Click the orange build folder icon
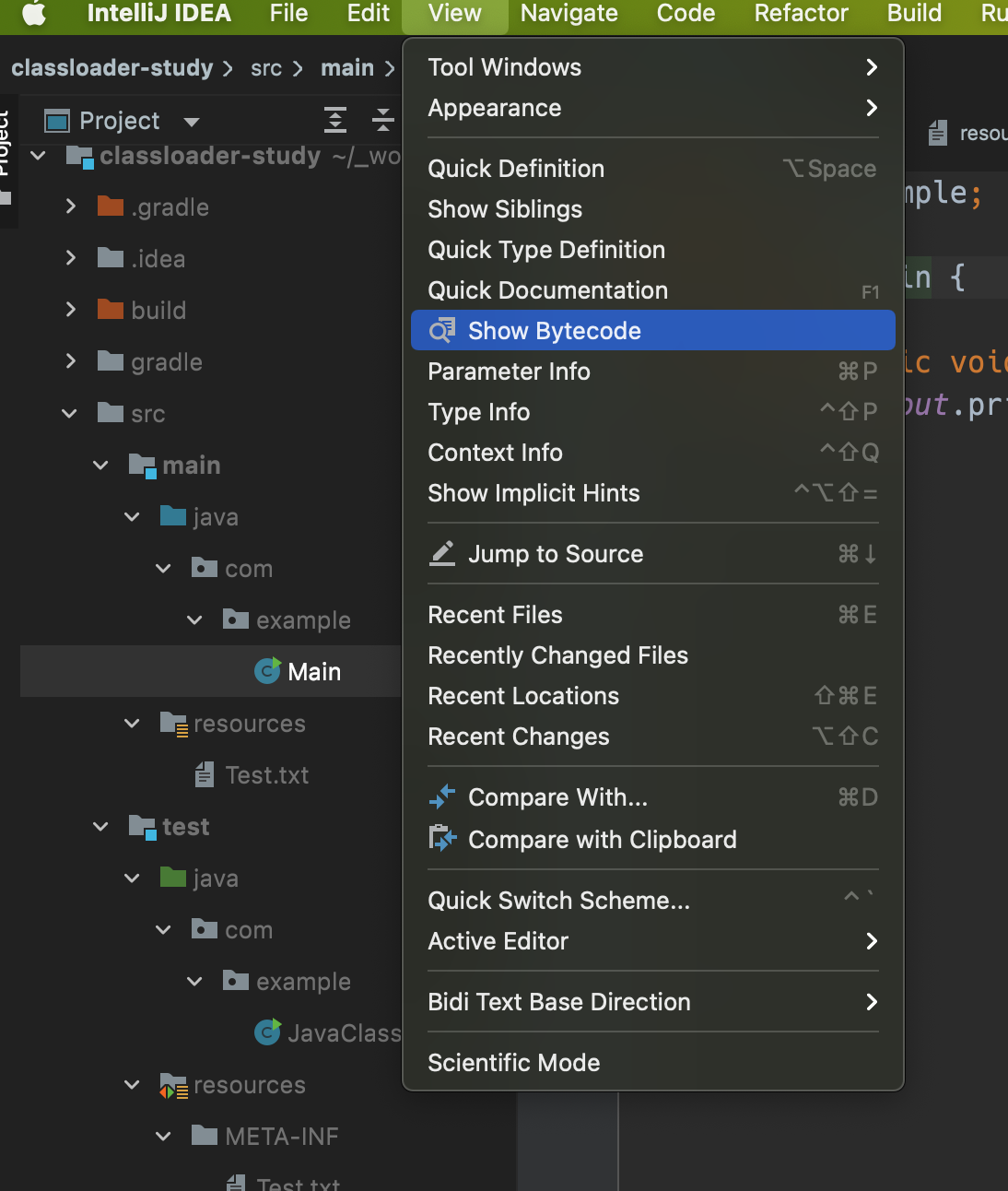1008x1191 pixels. click(x=111, y=309)
